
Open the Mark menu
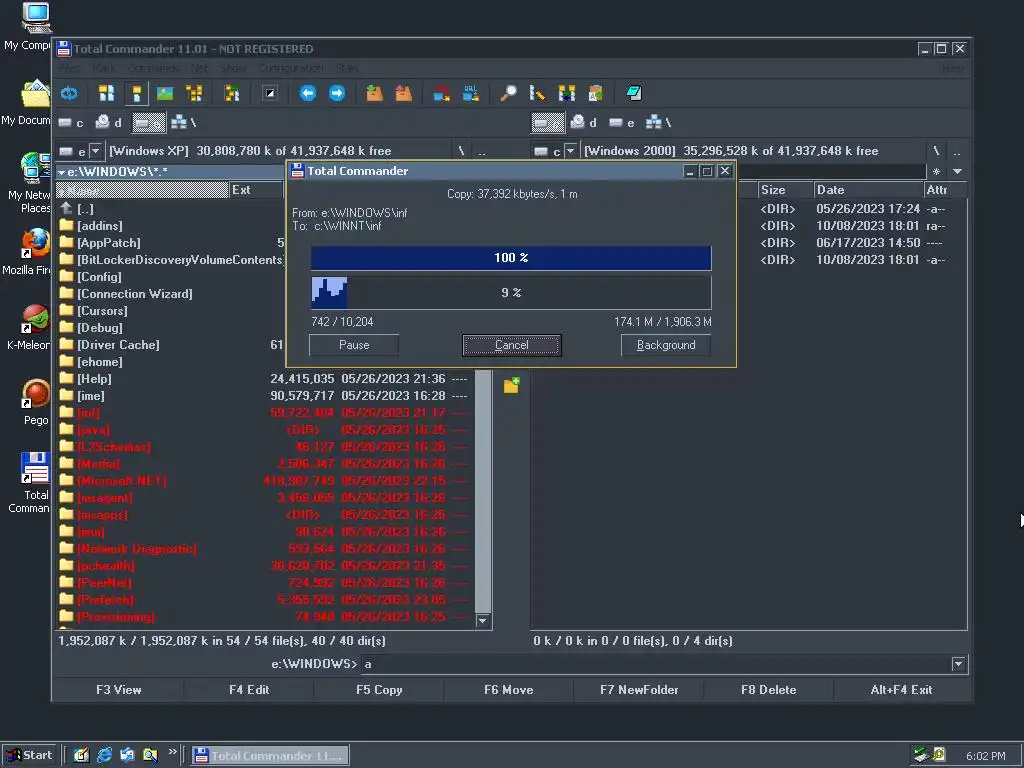pos(103,68)
